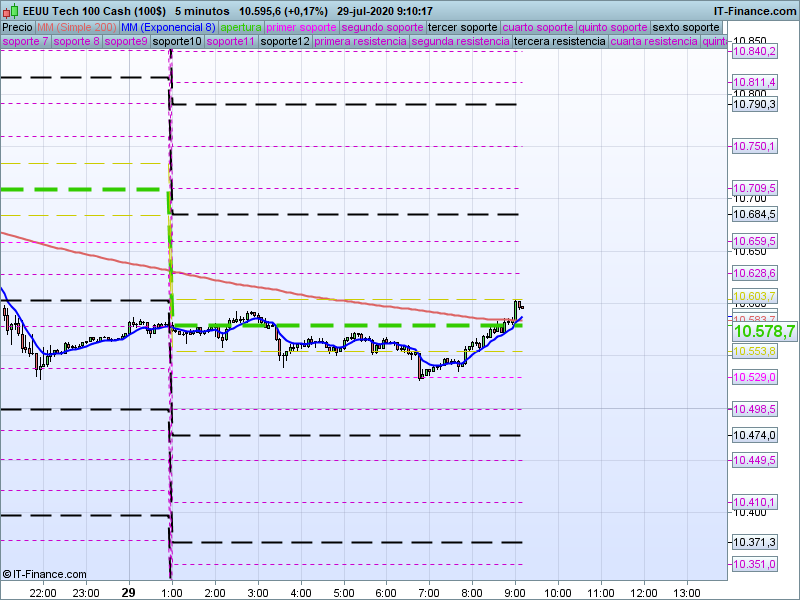
Task: Open the segundo soporte indicator label
Action: 382,27
